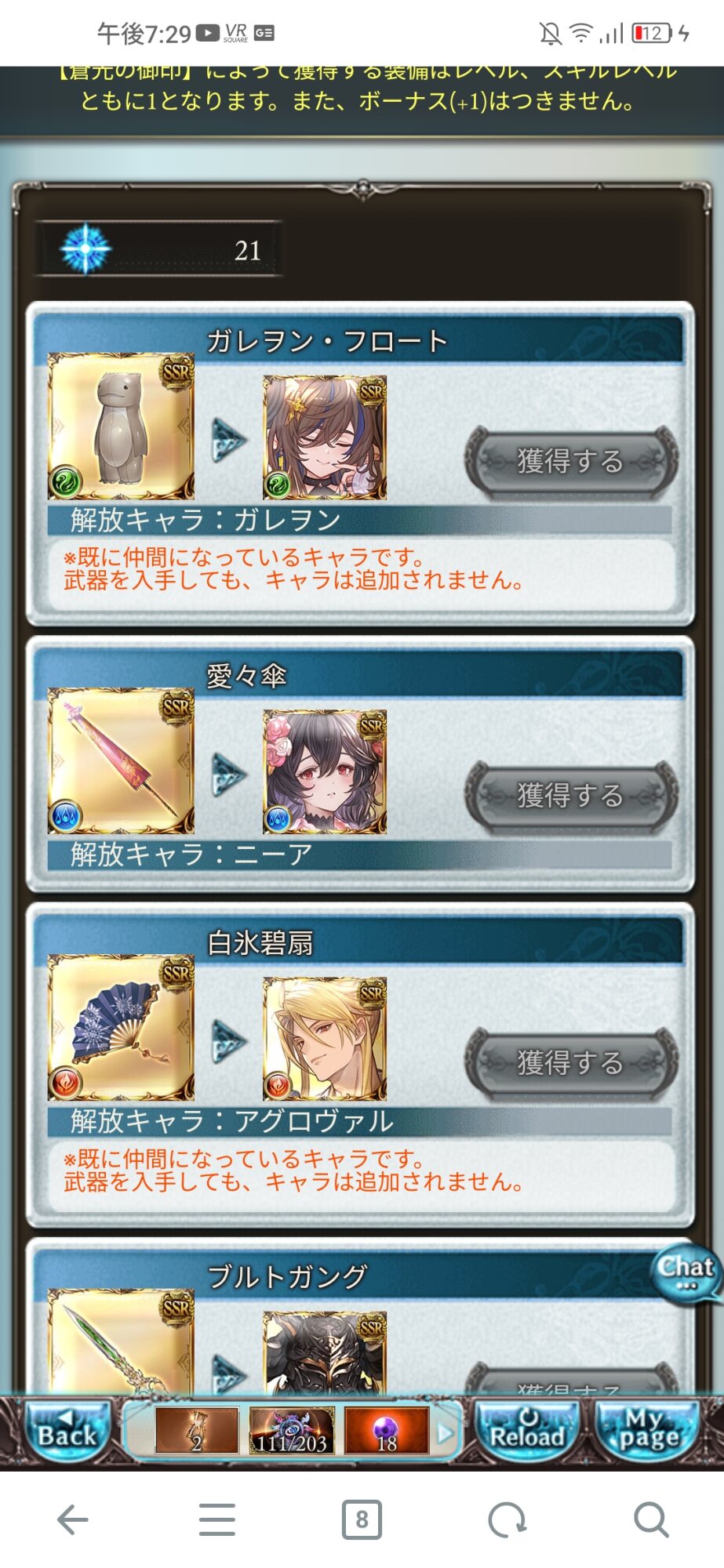Select the ブルトガング sword weapon icon

tap(121, 1342)
